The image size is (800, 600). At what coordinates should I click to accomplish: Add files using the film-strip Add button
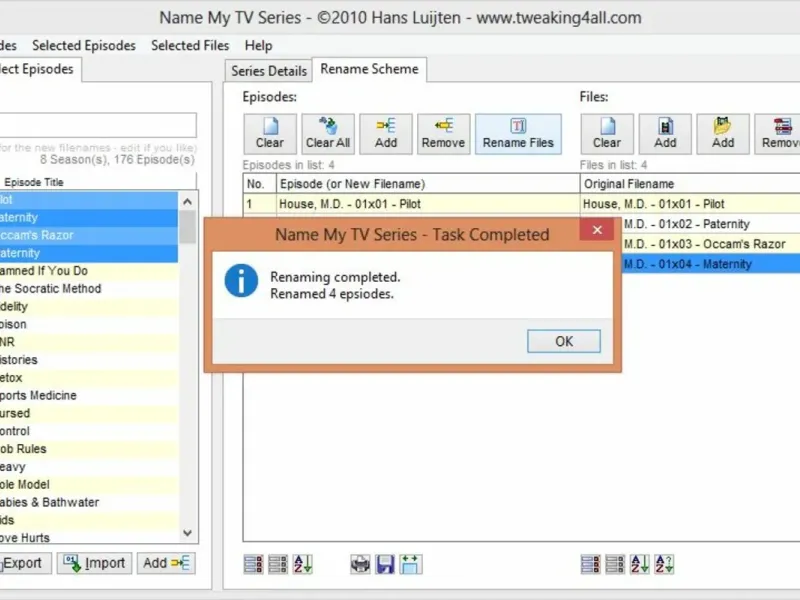tap(665, 134)
